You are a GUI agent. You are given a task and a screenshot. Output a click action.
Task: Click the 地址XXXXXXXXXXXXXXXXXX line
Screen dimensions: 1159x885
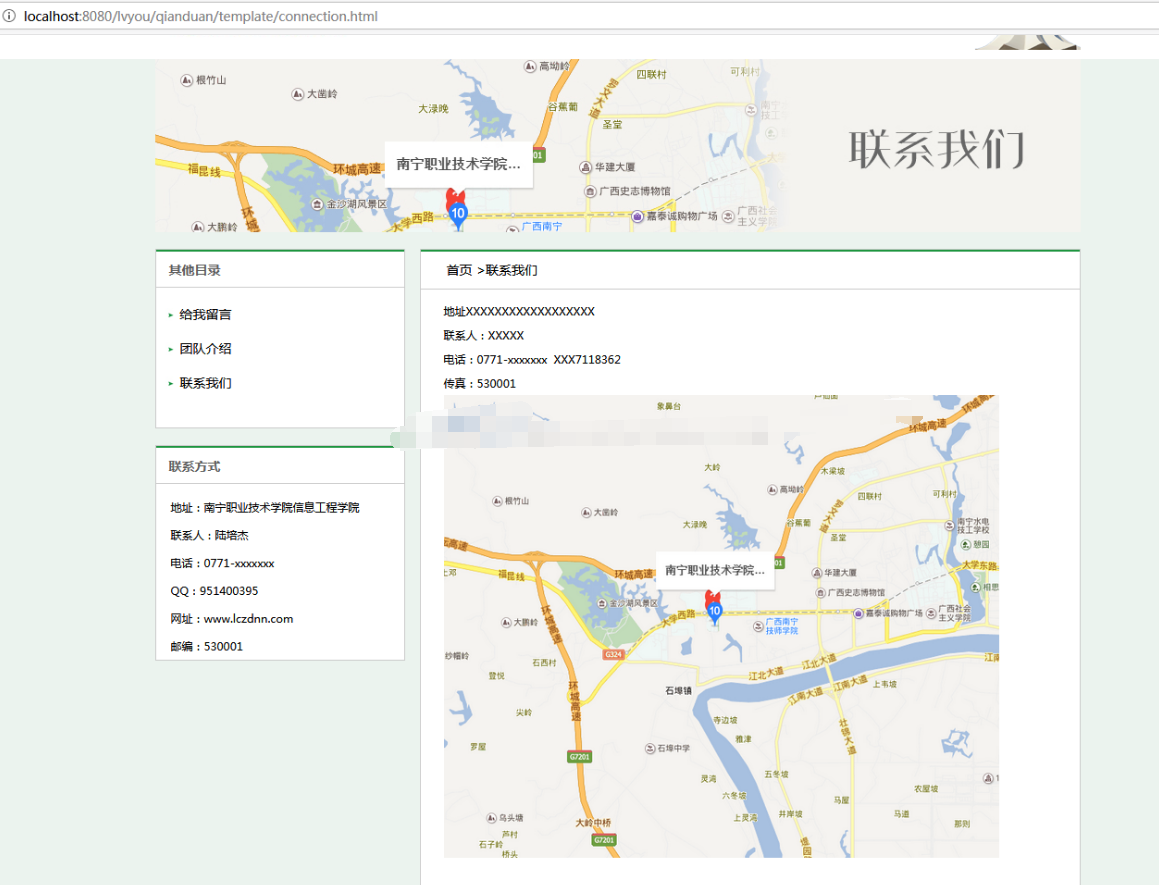(519, 311)
